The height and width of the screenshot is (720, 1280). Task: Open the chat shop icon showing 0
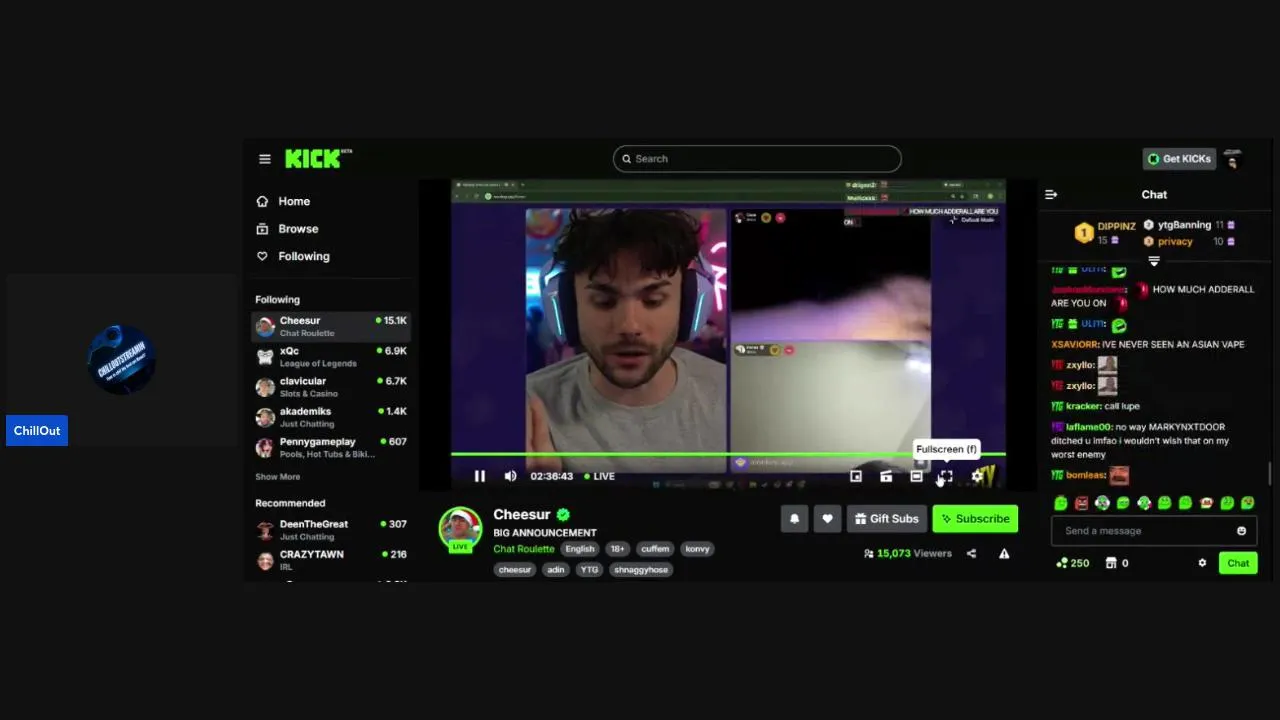pyautogui.click(x=1110, y=563)
